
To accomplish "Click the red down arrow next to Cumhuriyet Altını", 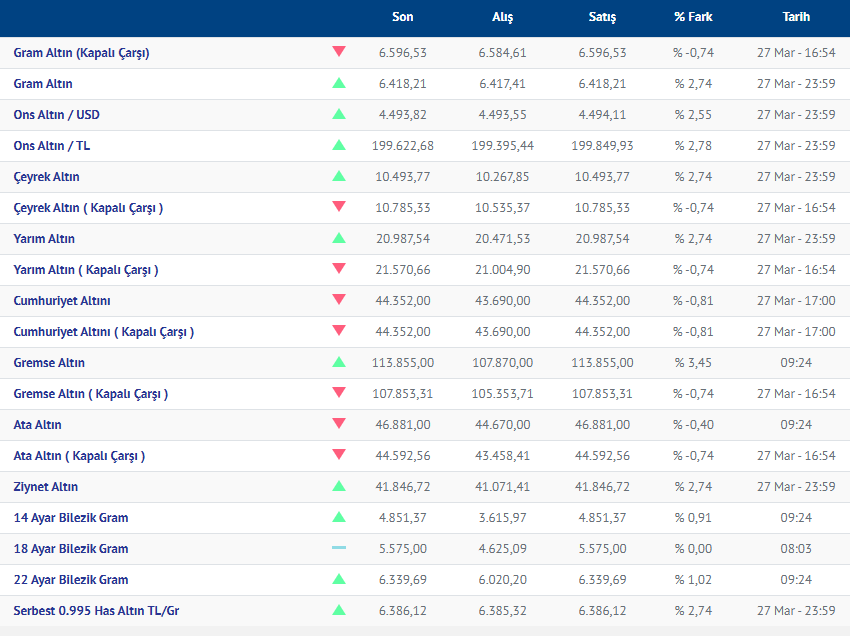I will pos(339,300).
